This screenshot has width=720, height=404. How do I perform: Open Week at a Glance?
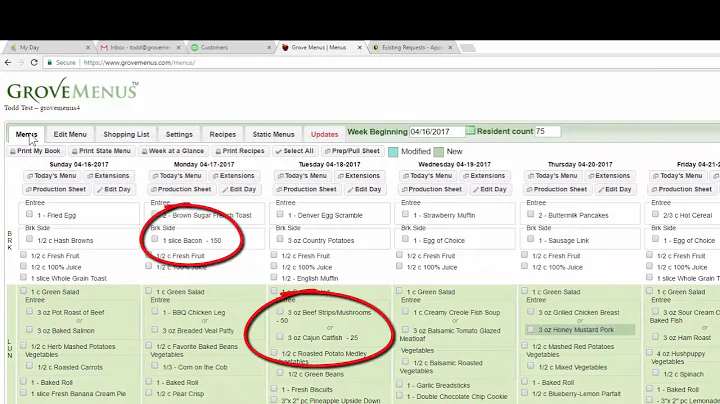pyautogui.click(x=173, y=151)
